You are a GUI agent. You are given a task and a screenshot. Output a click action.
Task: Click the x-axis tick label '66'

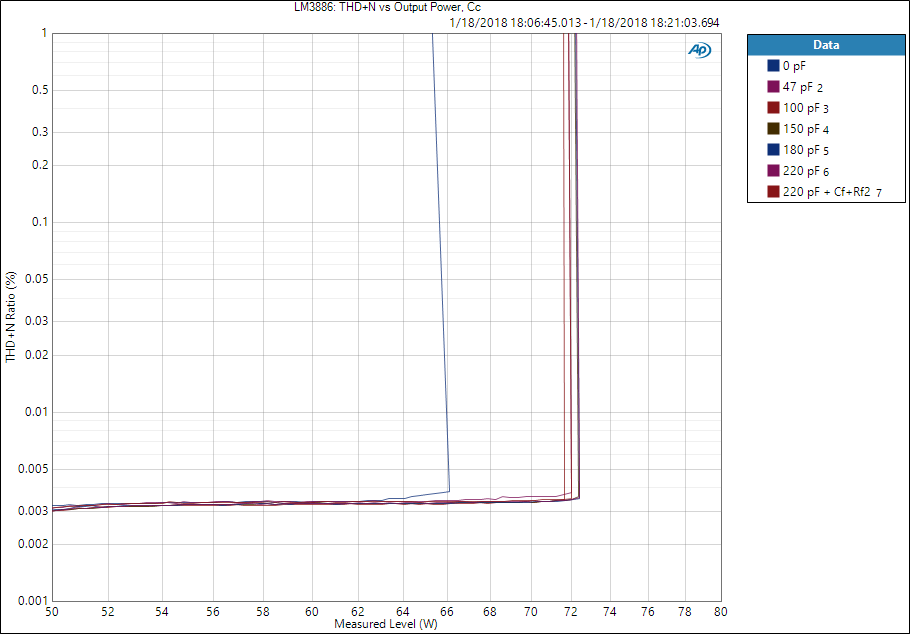click(x=446, y=611)
